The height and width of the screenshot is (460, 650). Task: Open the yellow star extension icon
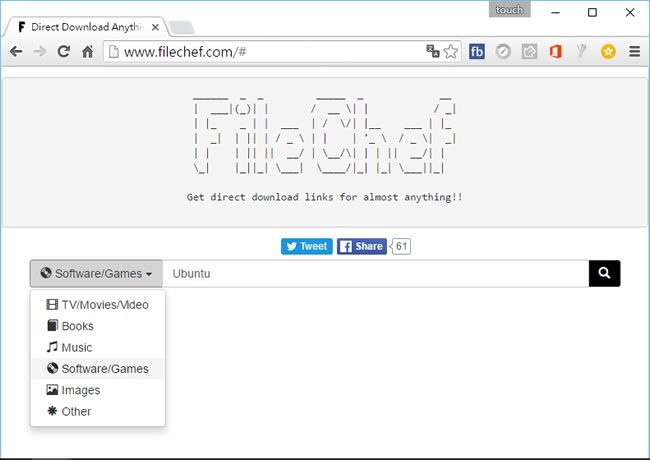point(608,52)
